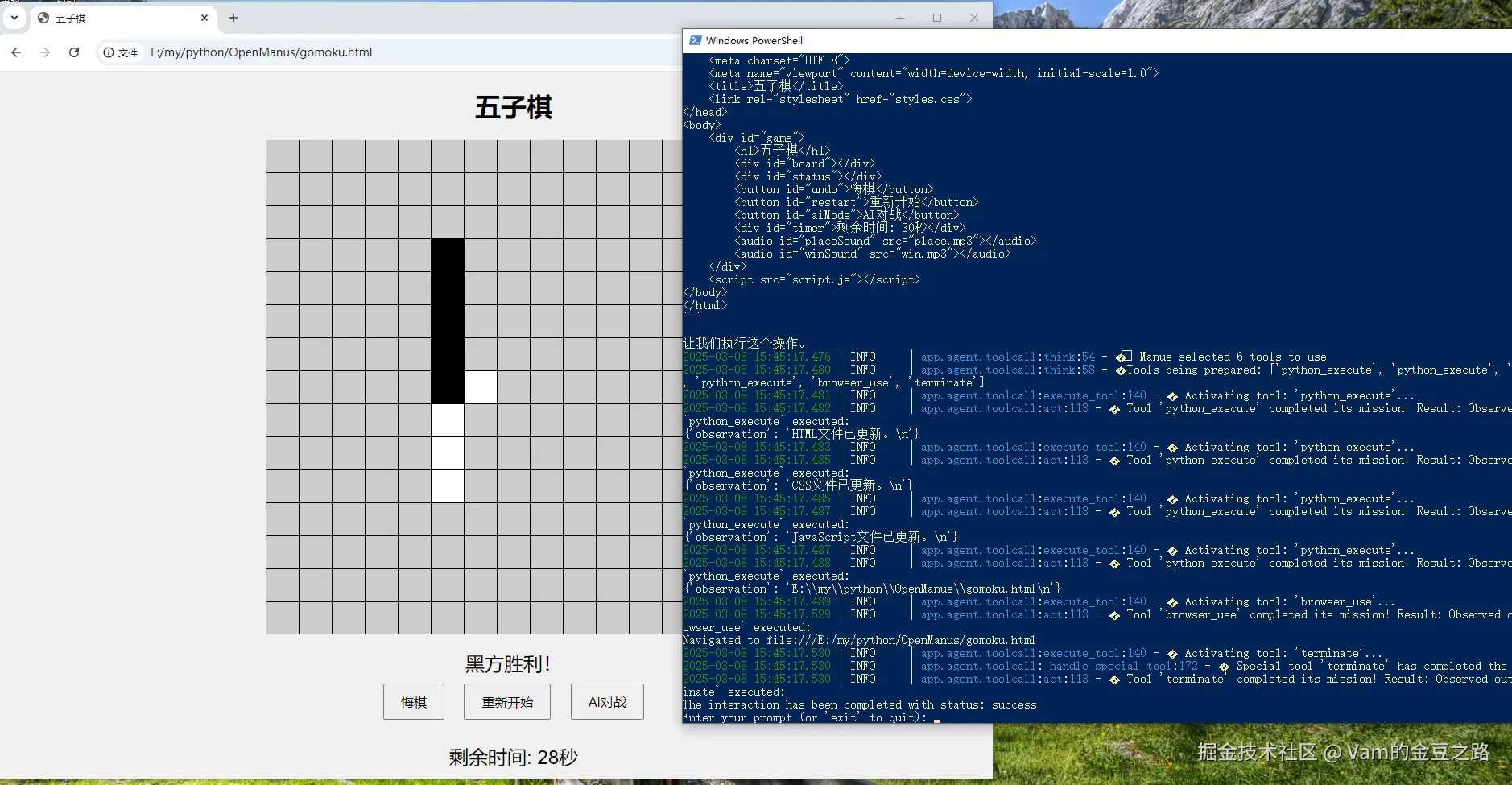Viewport: 1512px width, 785px height.
Task: Start AI对战 mode
Action: point(607,702)
